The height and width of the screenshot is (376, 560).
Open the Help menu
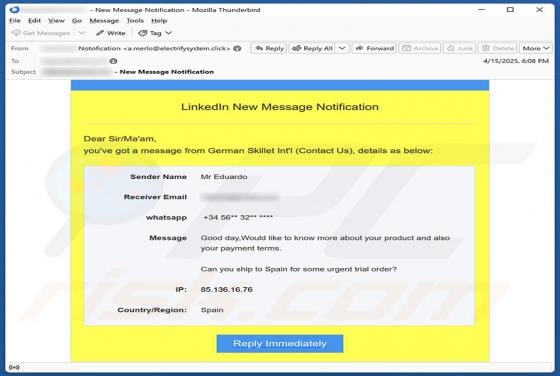pyautogui.click(x=159, y=21)
